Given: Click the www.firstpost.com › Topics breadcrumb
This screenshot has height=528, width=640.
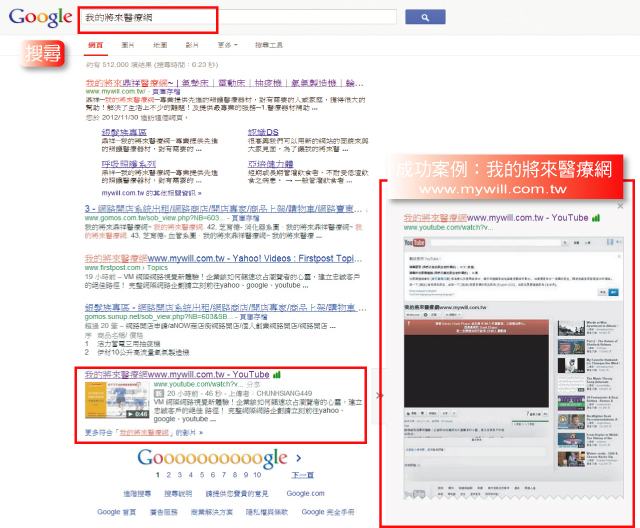Looking at the screenshot, I should 126,268.
